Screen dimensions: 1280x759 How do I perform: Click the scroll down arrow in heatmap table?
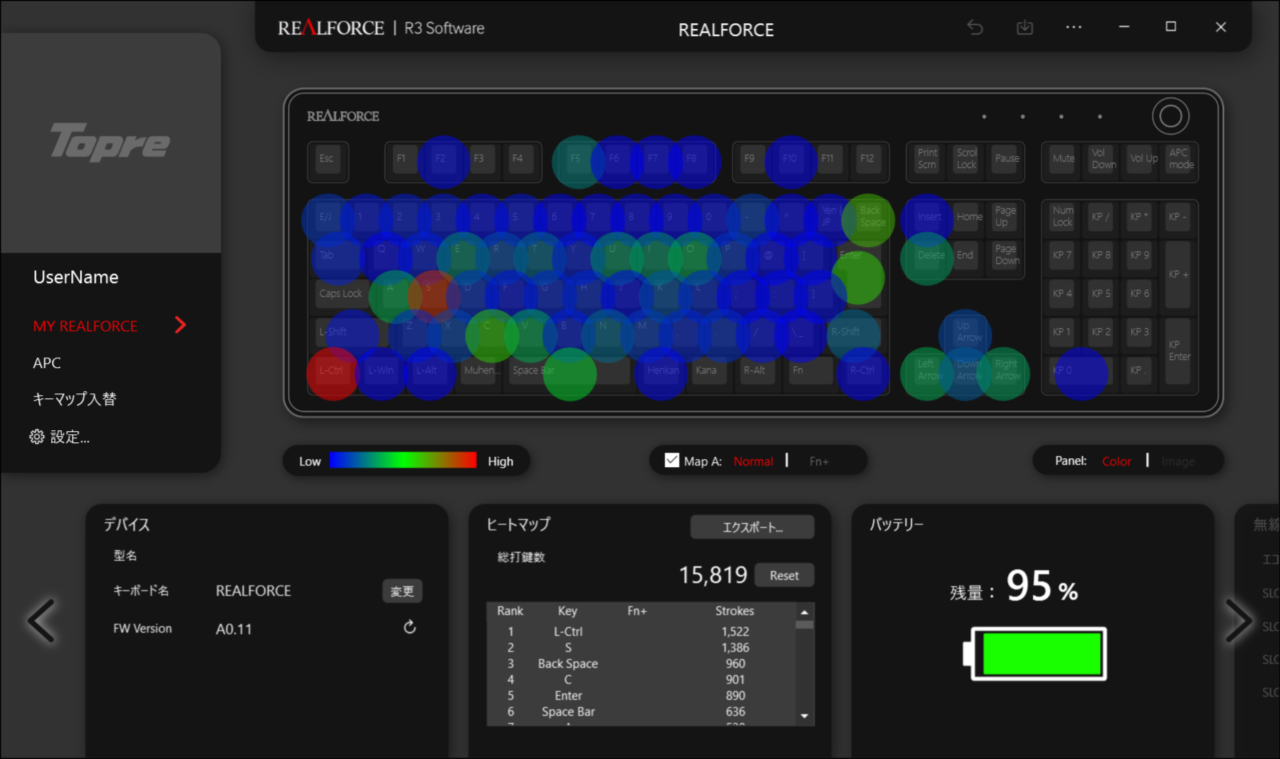tap(805, 716)
